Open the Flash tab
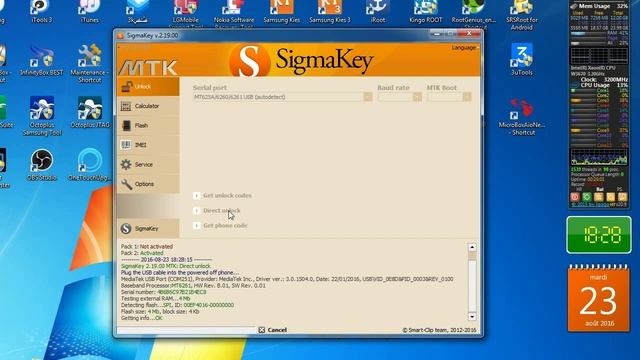The width and height of the screenshot is (640, 360). point(148,126)
